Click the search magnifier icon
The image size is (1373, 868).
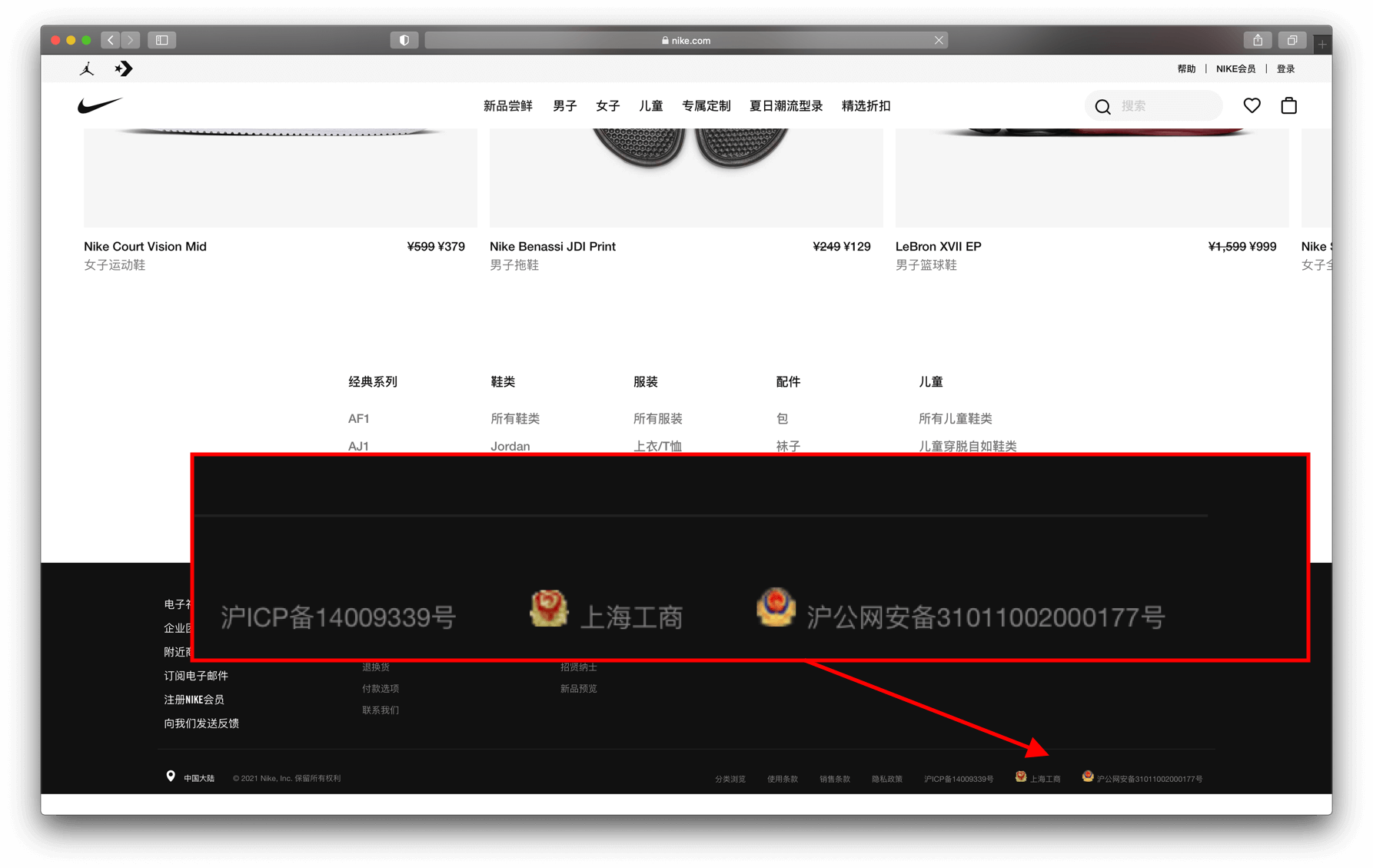(x=1102, y=106)
